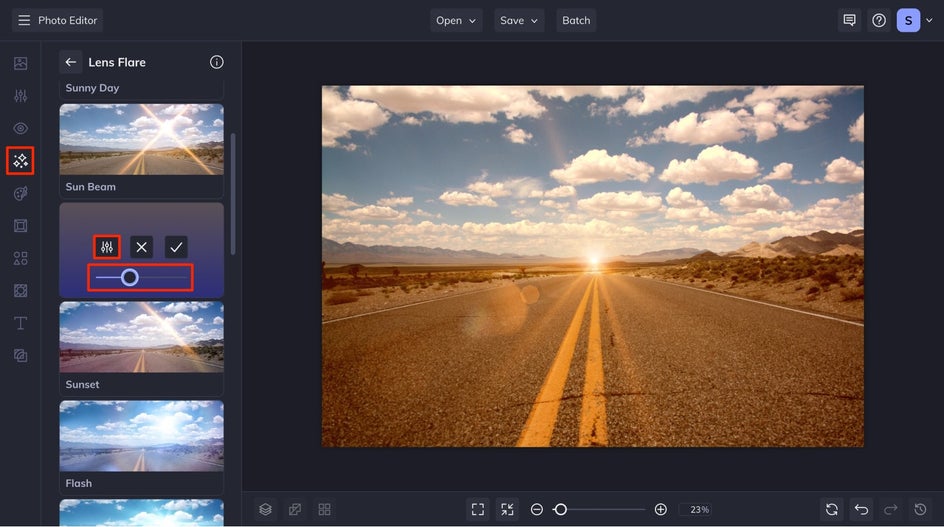Cancel the selected lens flare effect
The height and width of the screenshot is (527, 944).
(141, 247)
